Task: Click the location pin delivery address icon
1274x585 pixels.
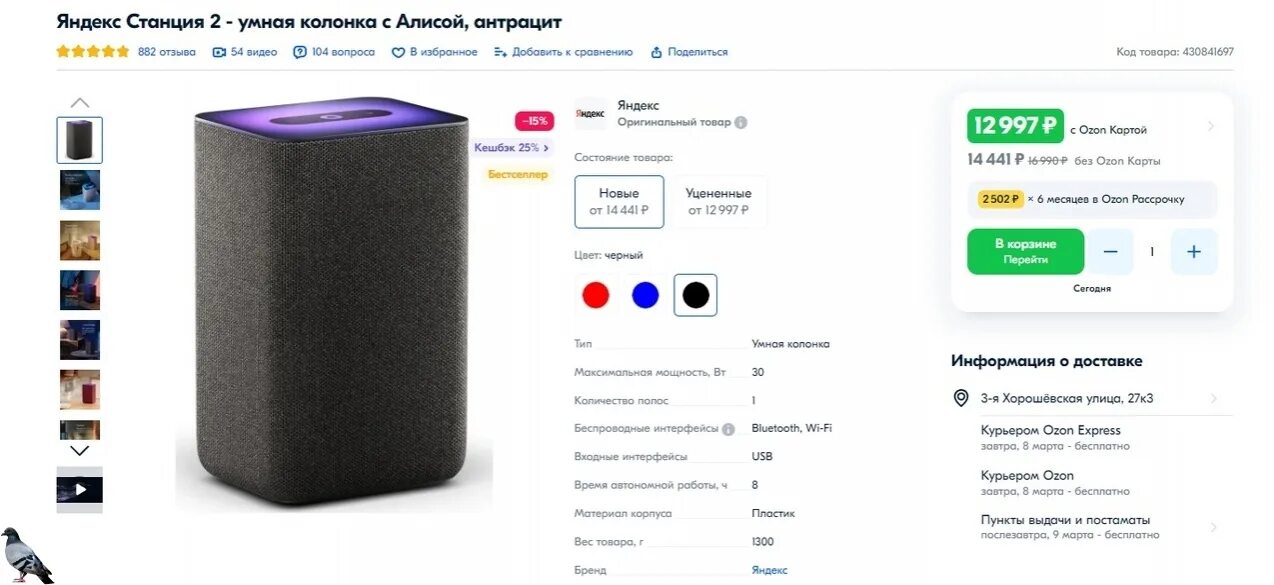Action: (961, 398)
